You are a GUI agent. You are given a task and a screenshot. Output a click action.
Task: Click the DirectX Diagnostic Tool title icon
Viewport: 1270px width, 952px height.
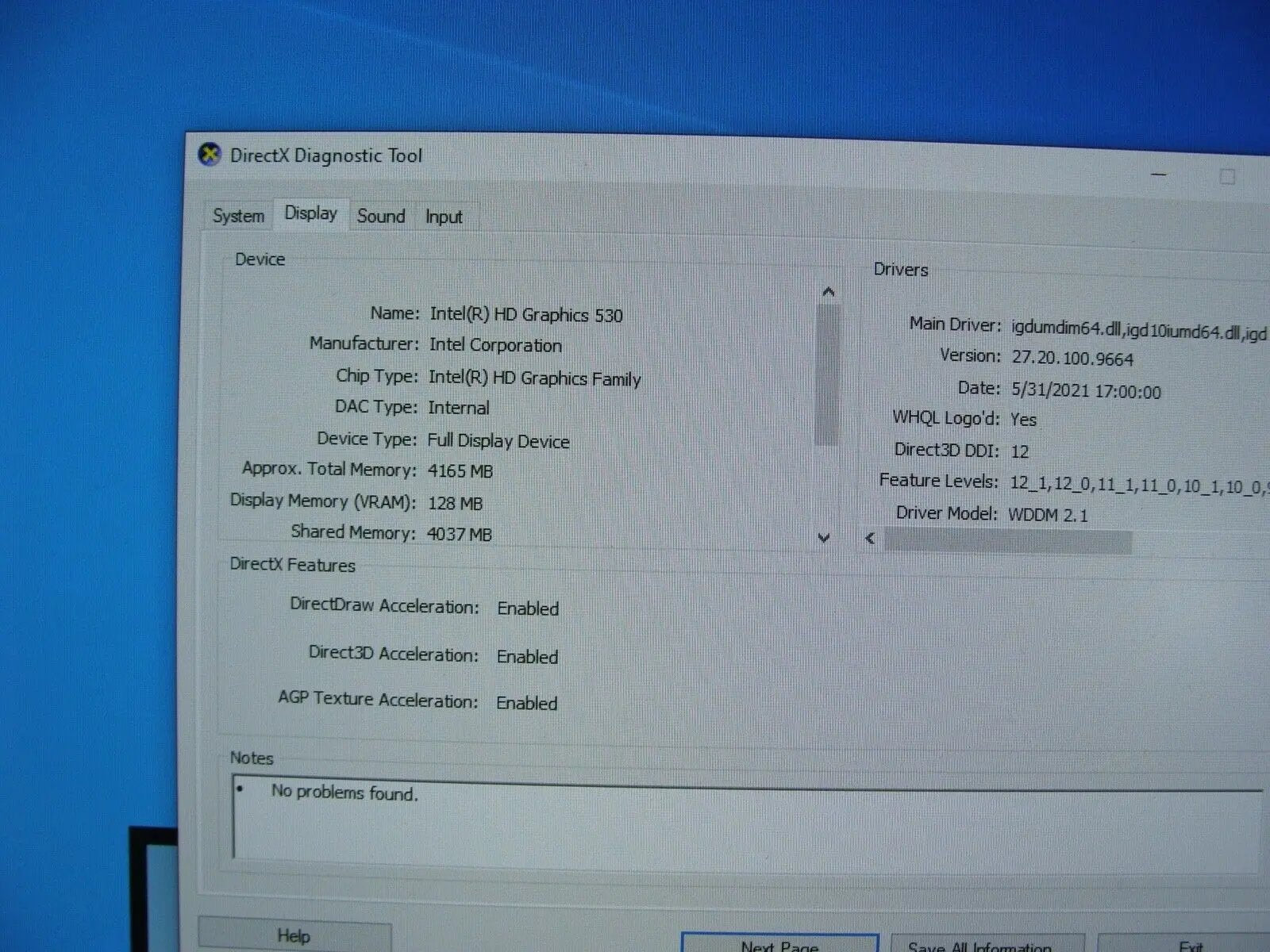tap(209, 155)
